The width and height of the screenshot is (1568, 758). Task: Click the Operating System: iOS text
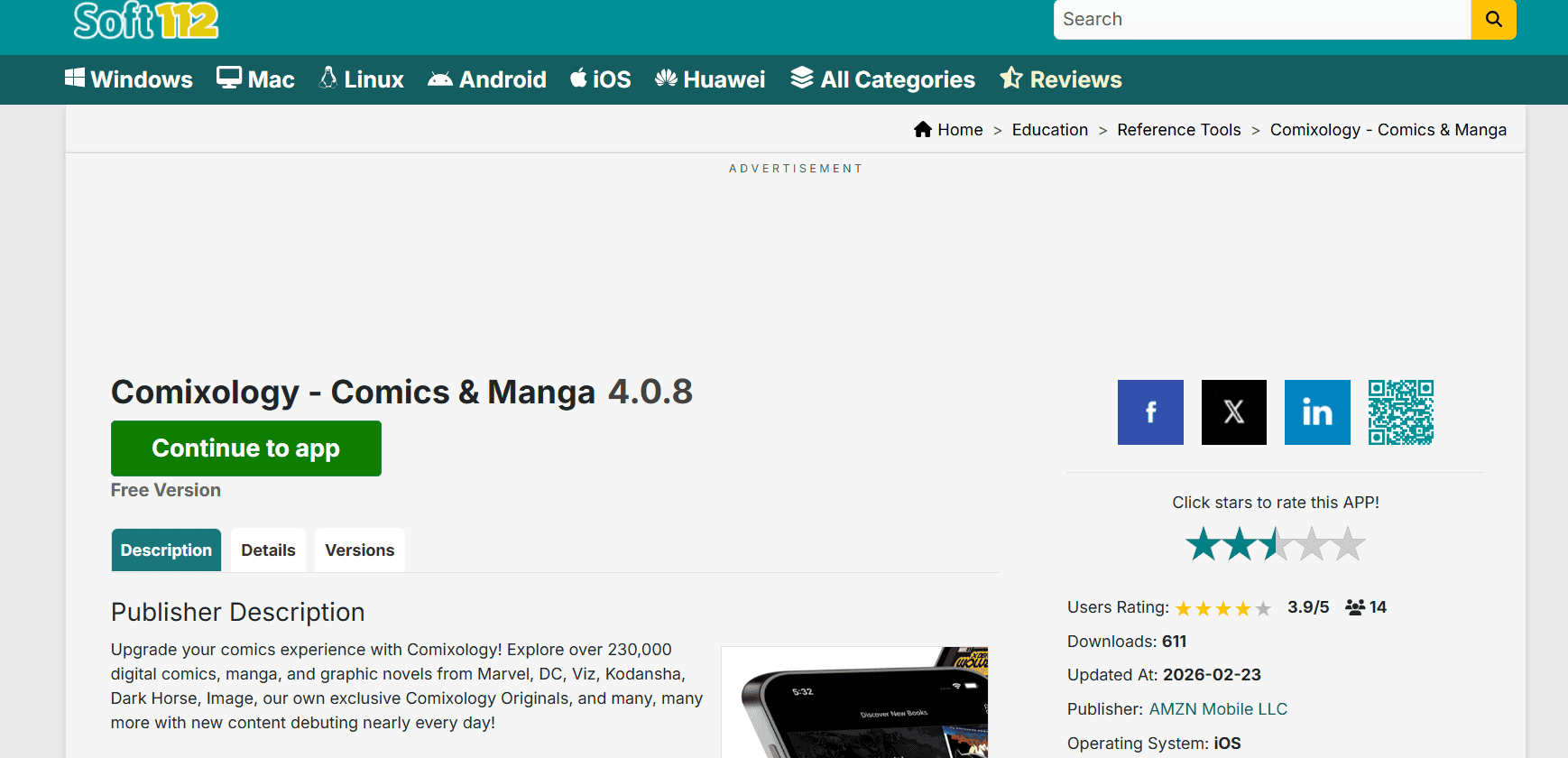pyautogui.click(x=1154, y=744)
